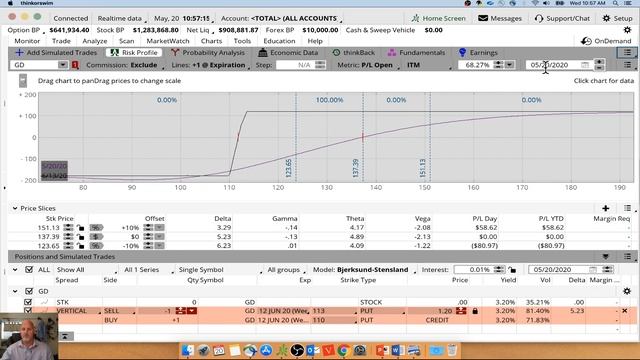The width and height of the screenshot is (640, 360).
Task: Remove the VERTICAL simulated trade with X
Action: pos(624,311)
